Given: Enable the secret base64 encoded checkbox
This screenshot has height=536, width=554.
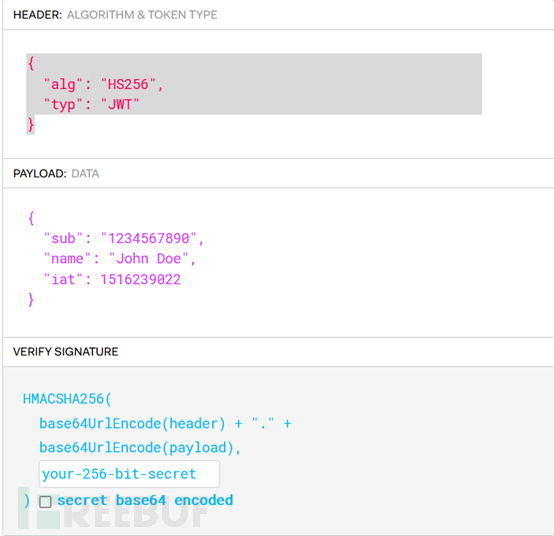Looking at the screenshot, I should coord(45,501).
